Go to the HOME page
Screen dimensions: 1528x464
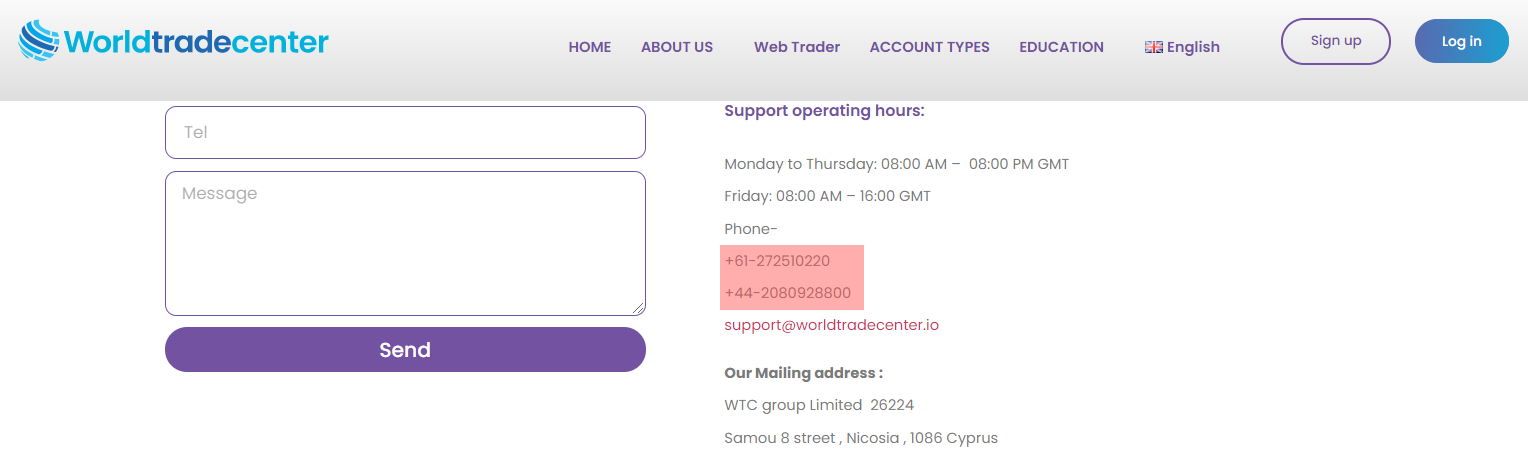(x=589, y=47)
